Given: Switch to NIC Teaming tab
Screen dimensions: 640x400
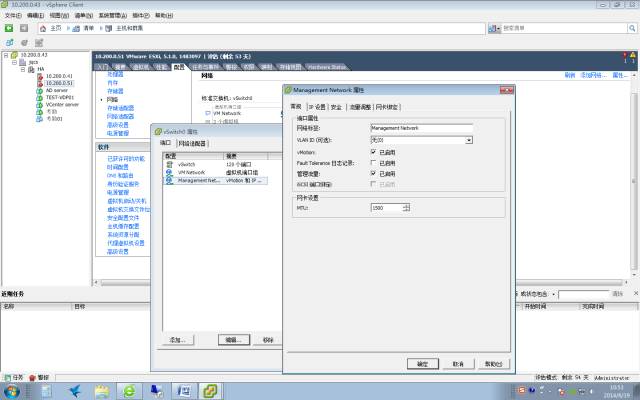Looking at the screenshot, I should [x=387, y=107].
